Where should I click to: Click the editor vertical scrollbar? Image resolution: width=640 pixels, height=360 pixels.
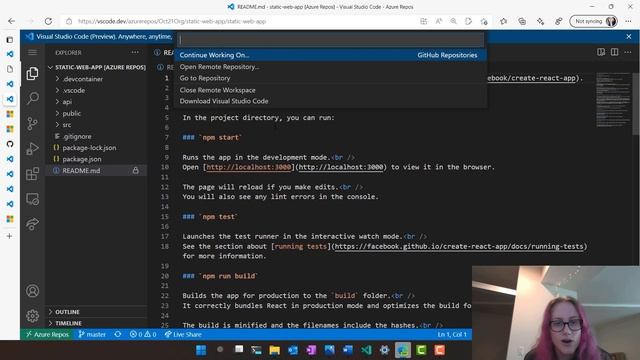(x=636, y=104)
